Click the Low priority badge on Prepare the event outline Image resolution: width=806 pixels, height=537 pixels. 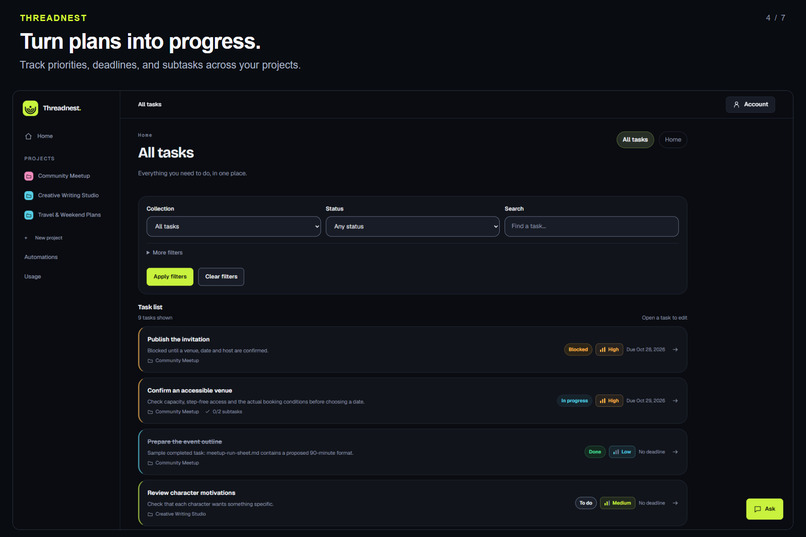pos(622,452)
